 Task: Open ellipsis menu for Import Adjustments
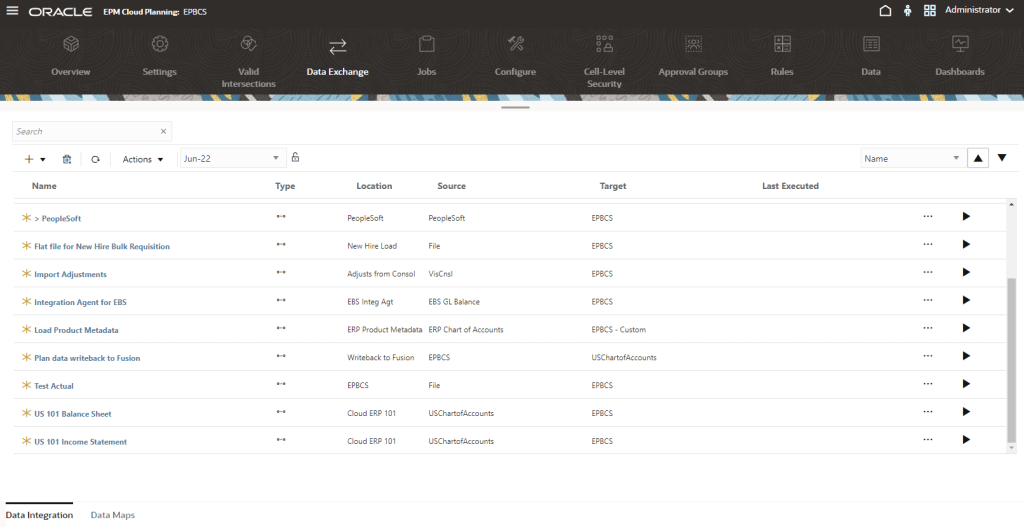point(928,272)
